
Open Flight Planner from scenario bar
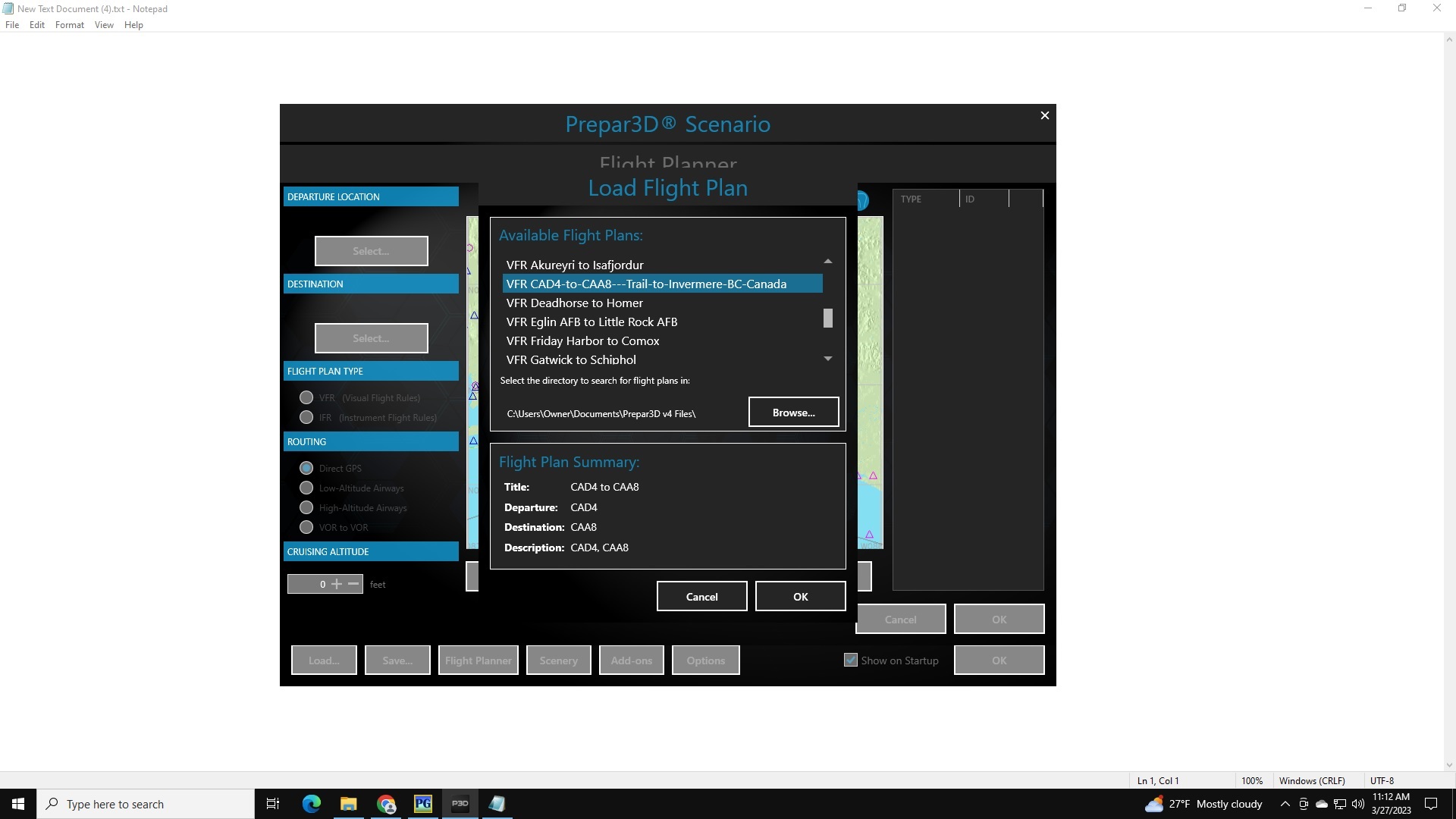pyautogui.click(x=479, y=661)
